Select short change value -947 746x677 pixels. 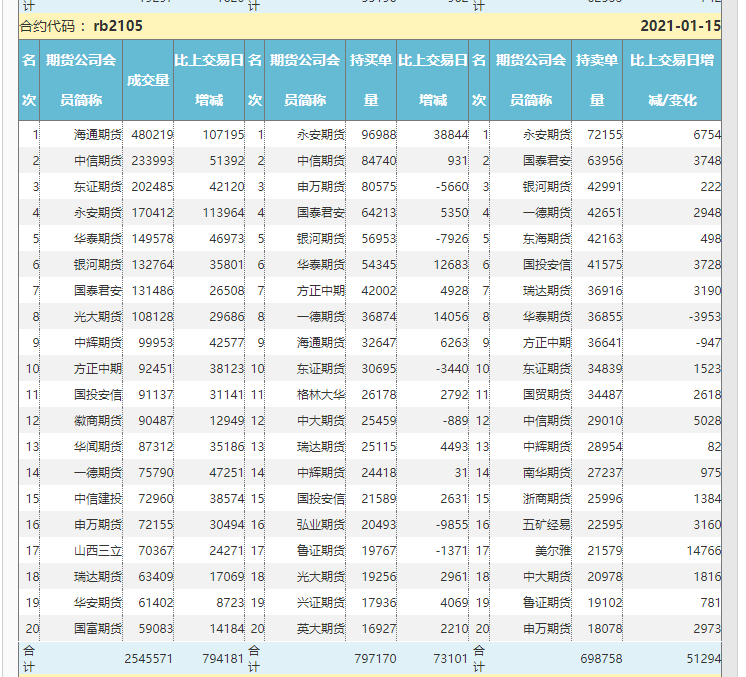(x=708, y=343)
